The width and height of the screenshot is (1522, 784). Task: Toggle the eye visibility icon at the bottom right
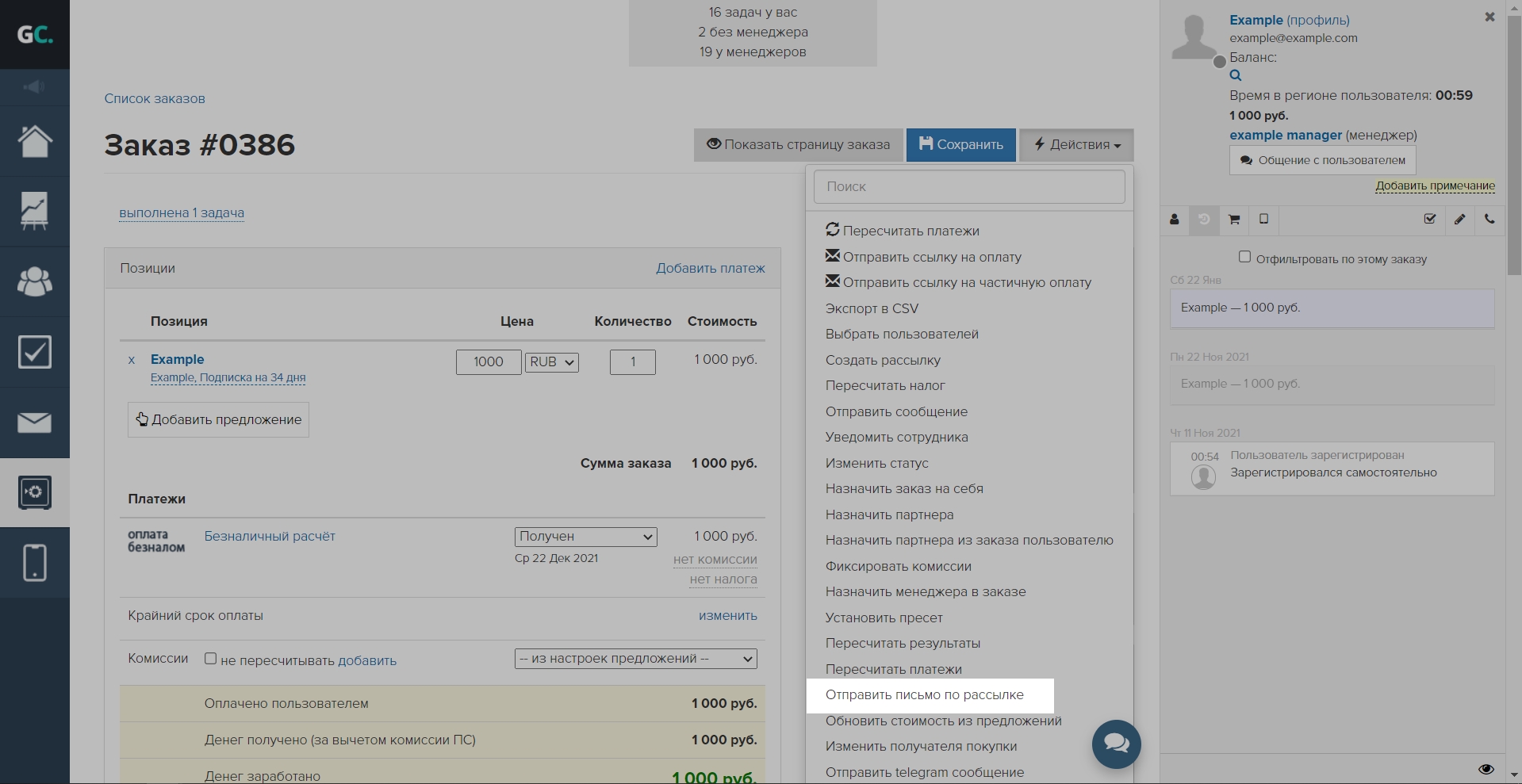(x=1486, y=769)
